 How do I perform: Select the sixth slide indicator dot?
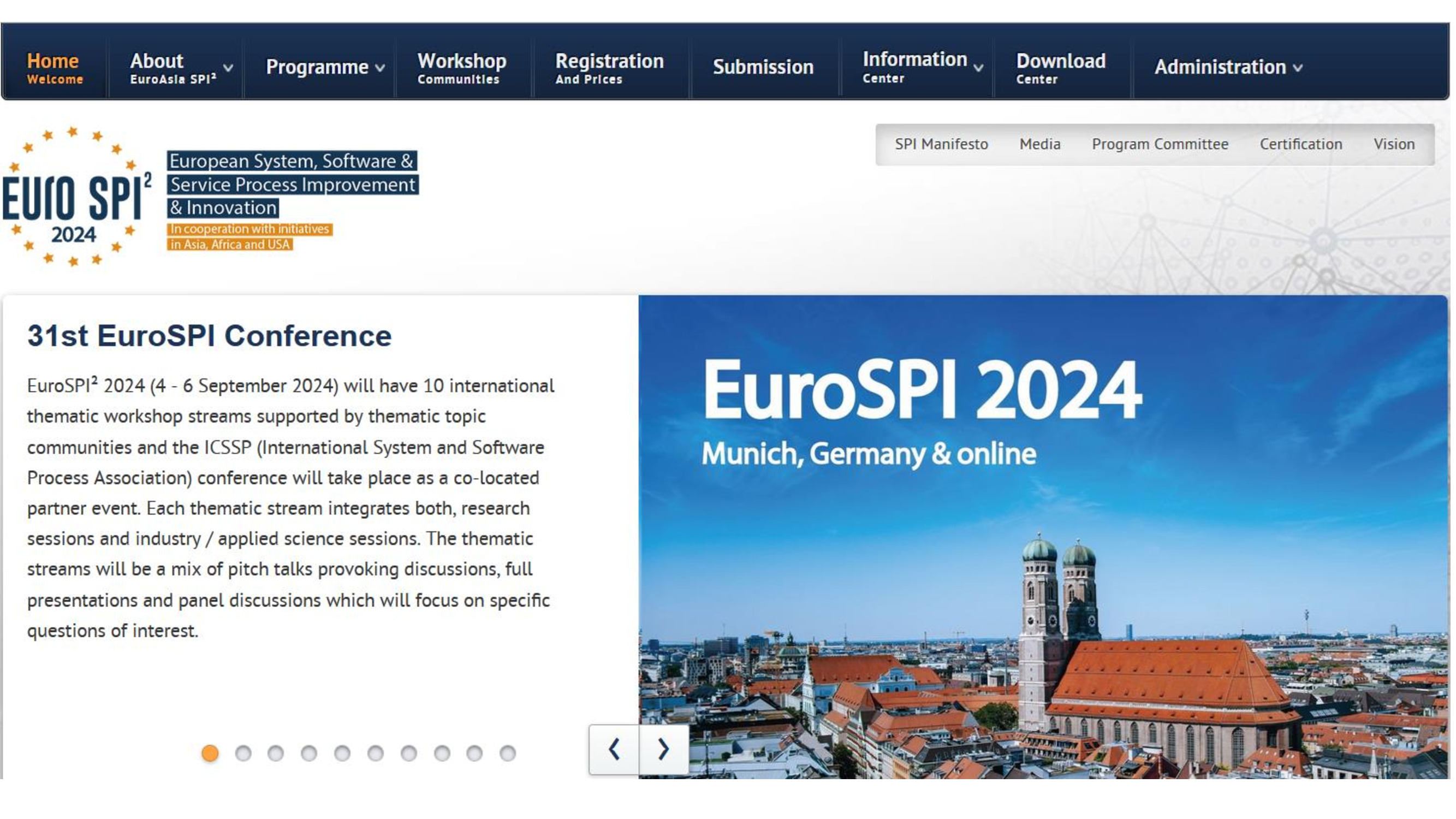point(375,753)
